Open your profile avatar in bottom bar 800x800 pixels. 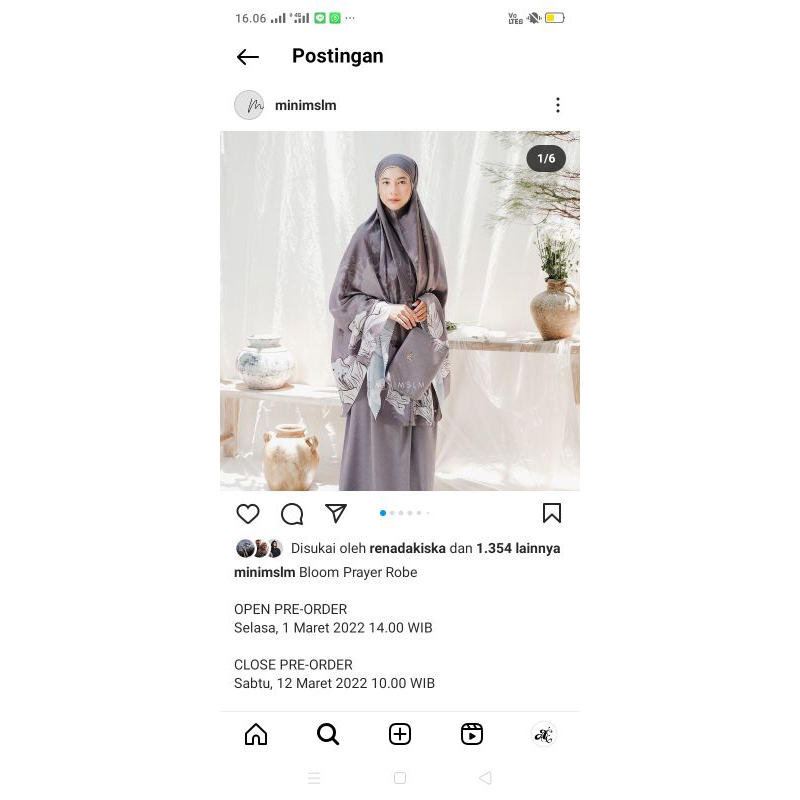tap(544, 735)
